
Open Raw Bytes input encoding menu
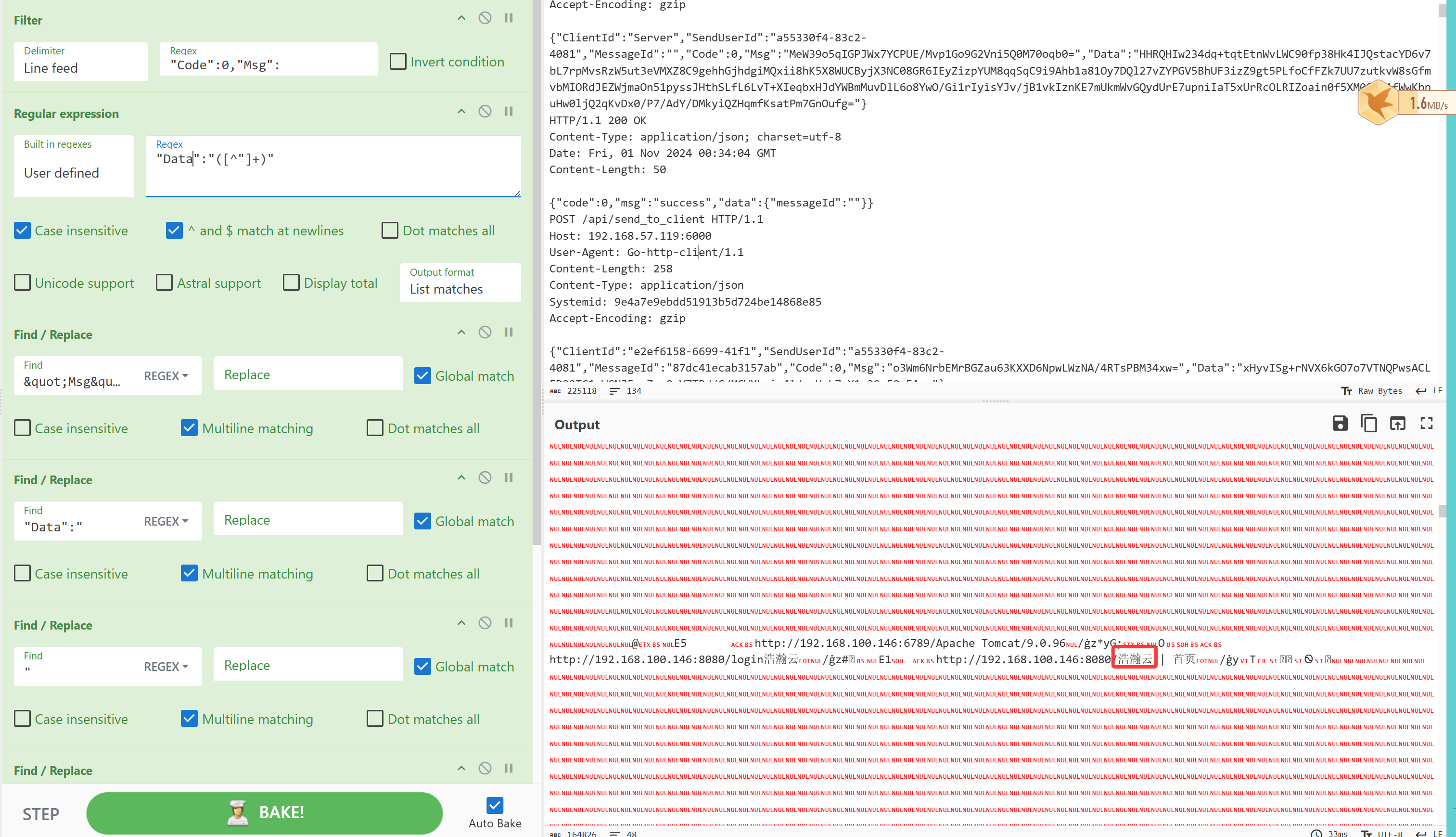tap(1371, 391)
